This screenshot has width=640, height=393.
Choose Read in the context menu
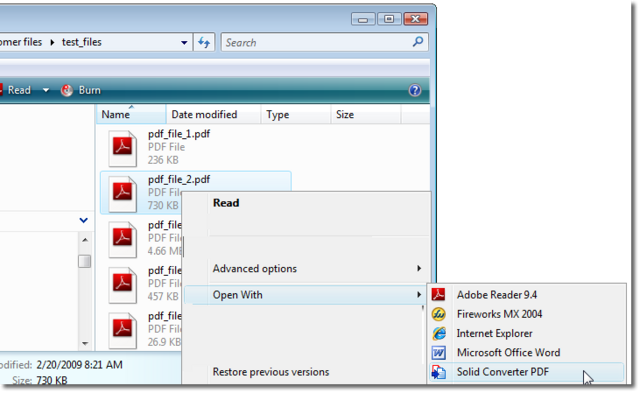226,203
